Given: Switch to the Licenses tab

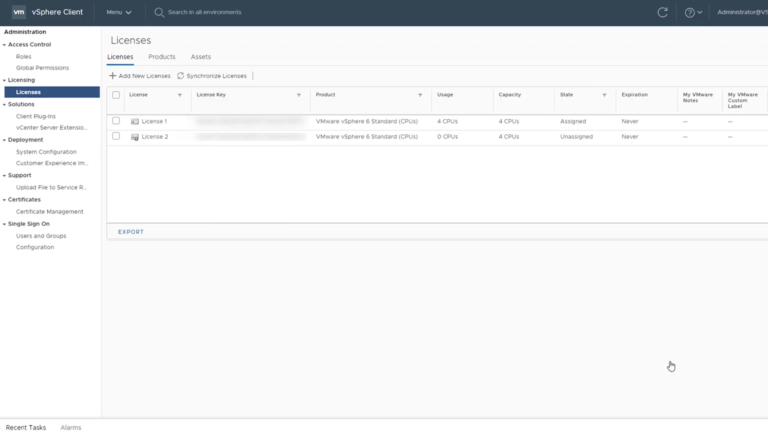Looking at the screenshot, I should 120,57.
